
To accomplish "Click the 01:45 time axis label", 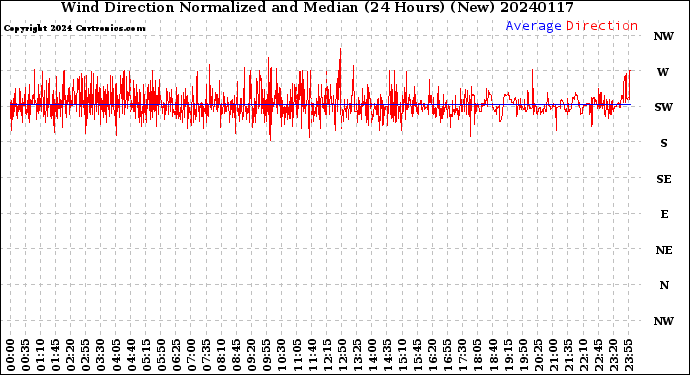I will (x=56, y=355).
